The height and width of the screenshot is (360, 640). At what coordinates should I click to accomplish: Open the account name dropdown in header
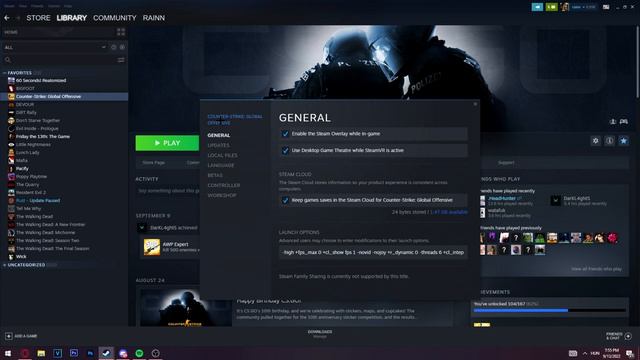pyautogui.click(x=584, y=7)
